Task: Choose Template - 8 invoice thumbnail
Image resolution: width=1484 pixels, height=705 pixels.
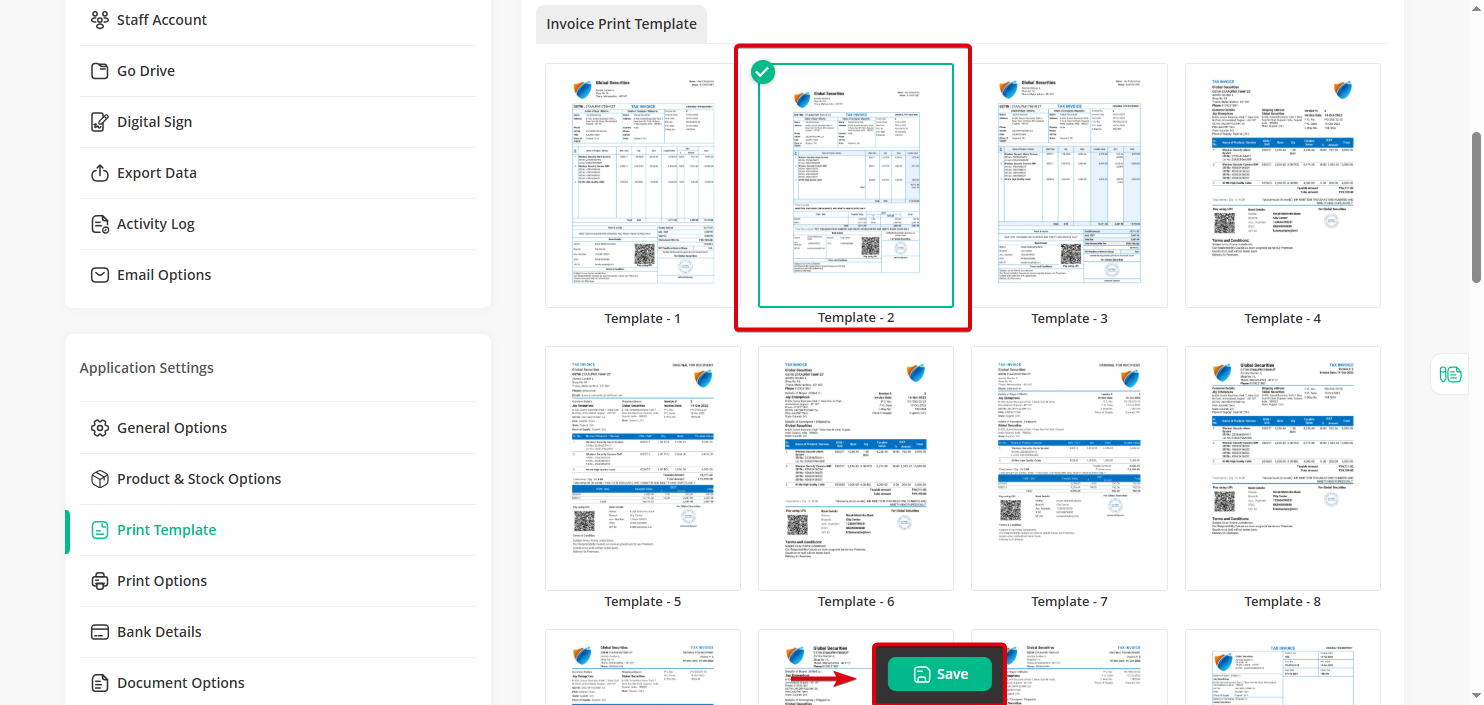Action: tap(1283, 469)
